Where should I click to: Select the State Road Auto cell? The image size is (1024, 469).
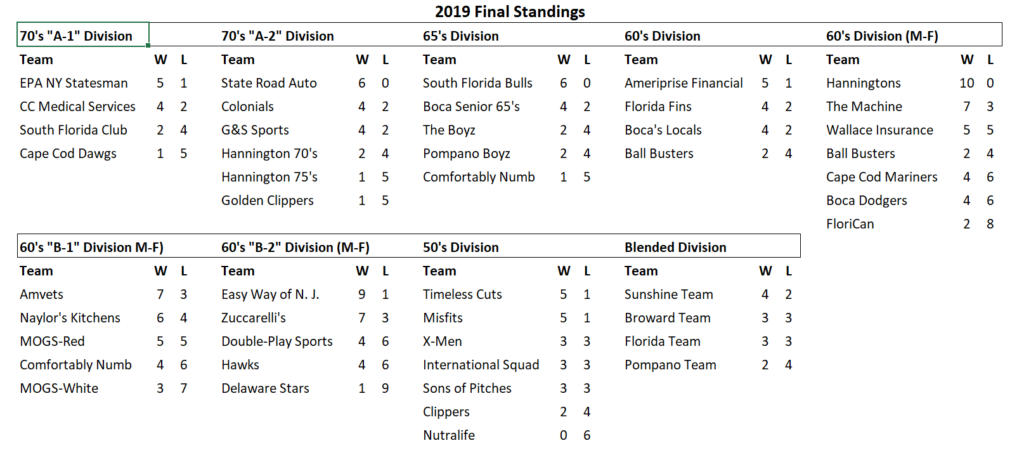coord(268,83)
